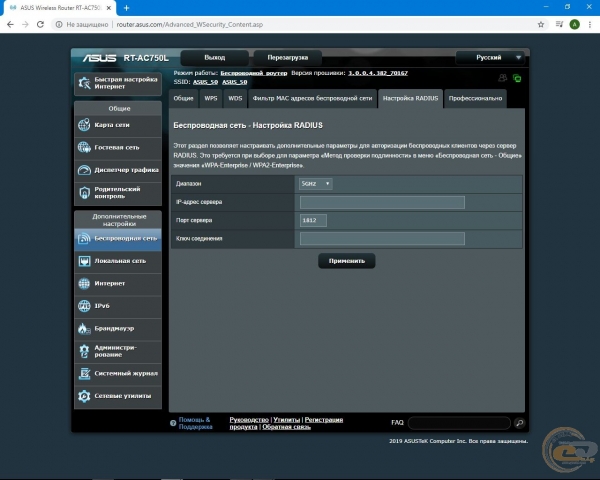This screenshot has height=480, width=600.
Task: Click the Выход logout button
Action: click(x=214, y=57)
